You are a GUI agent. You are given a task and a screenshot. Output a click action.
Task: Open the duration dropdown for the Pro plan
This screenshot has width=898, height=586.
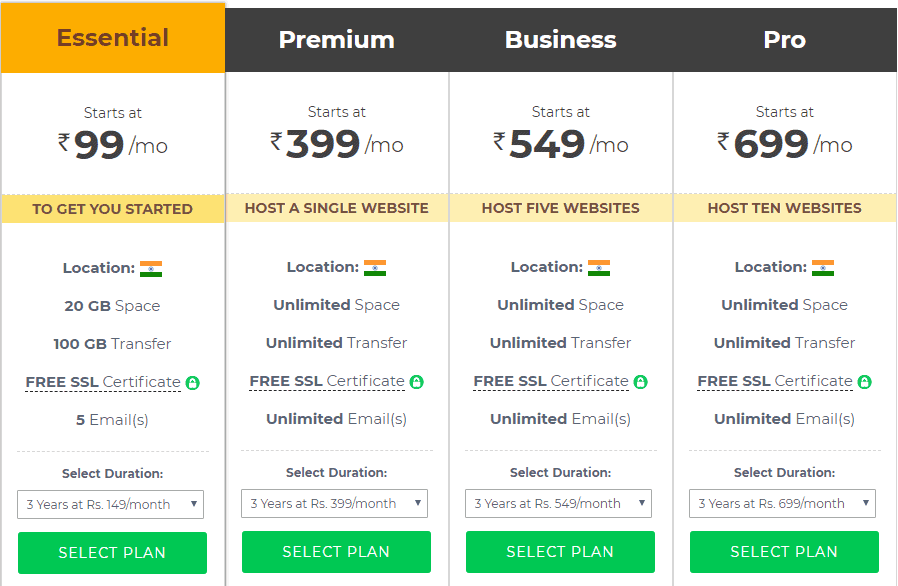783,504
